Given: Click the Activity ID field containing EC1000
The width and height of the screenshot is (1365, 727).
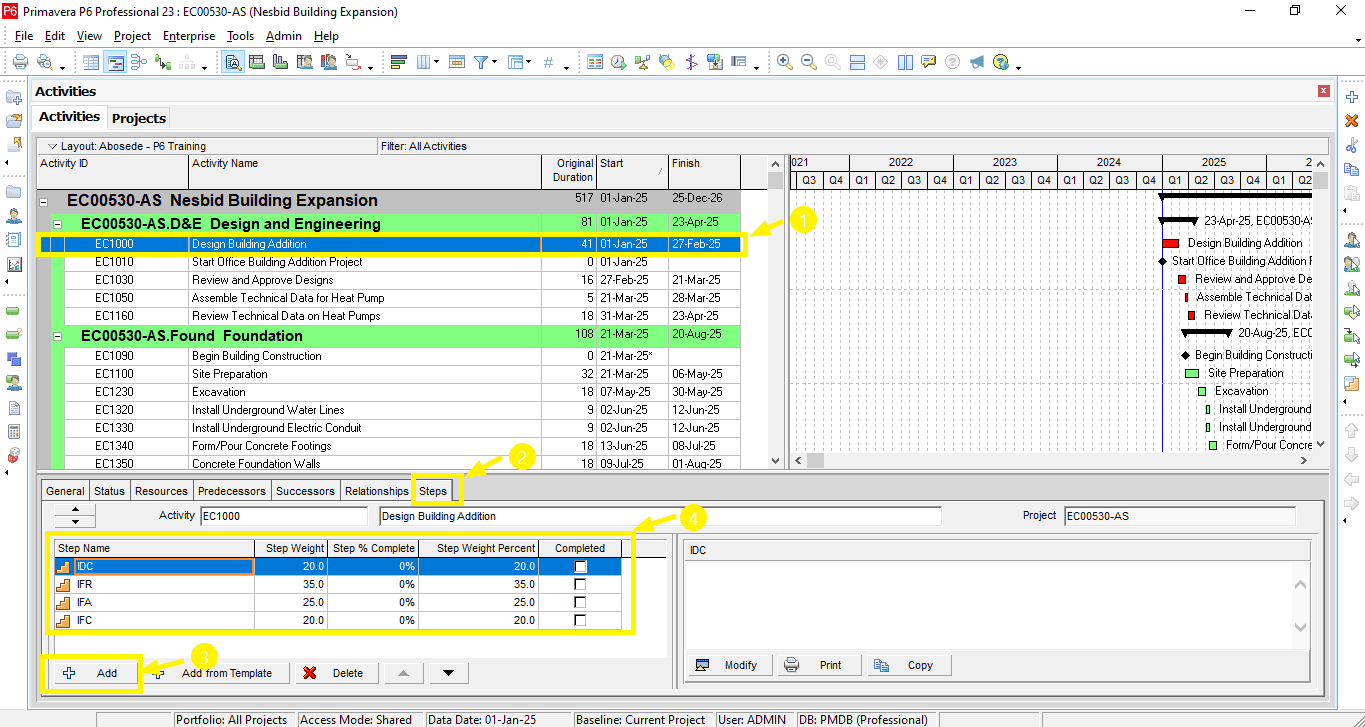Looking at the screenshot, I should coord(284,516).
